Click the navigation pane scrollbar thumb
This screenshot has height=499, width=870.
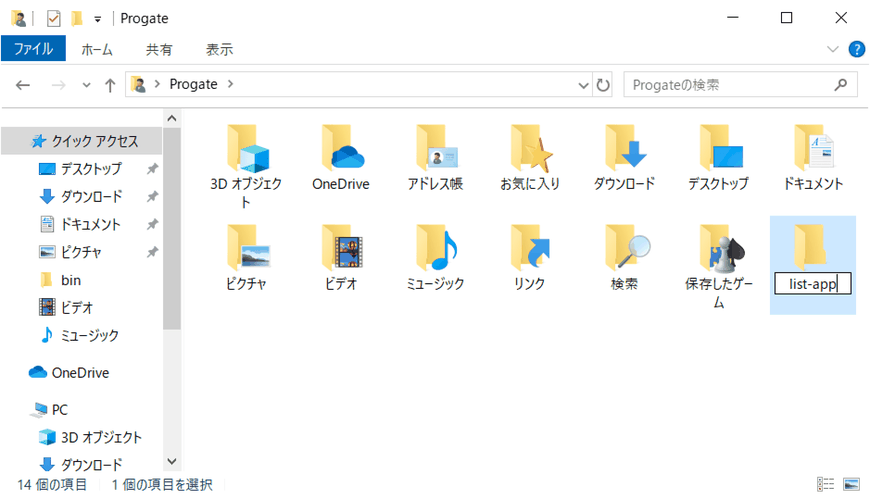(172, 228)
